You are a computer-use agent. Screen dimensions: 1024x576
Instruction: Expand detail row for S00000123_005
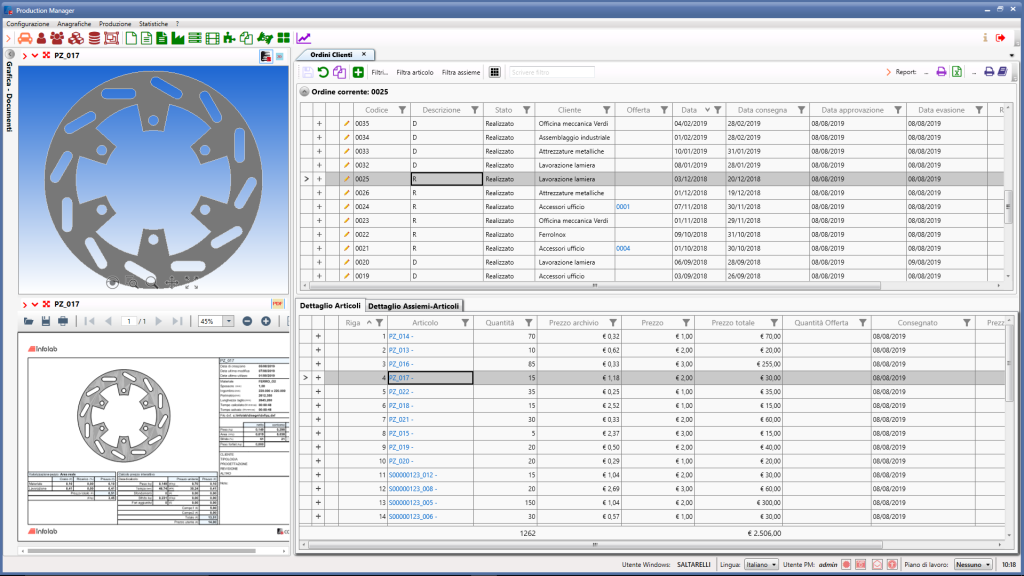click(318, 502)
